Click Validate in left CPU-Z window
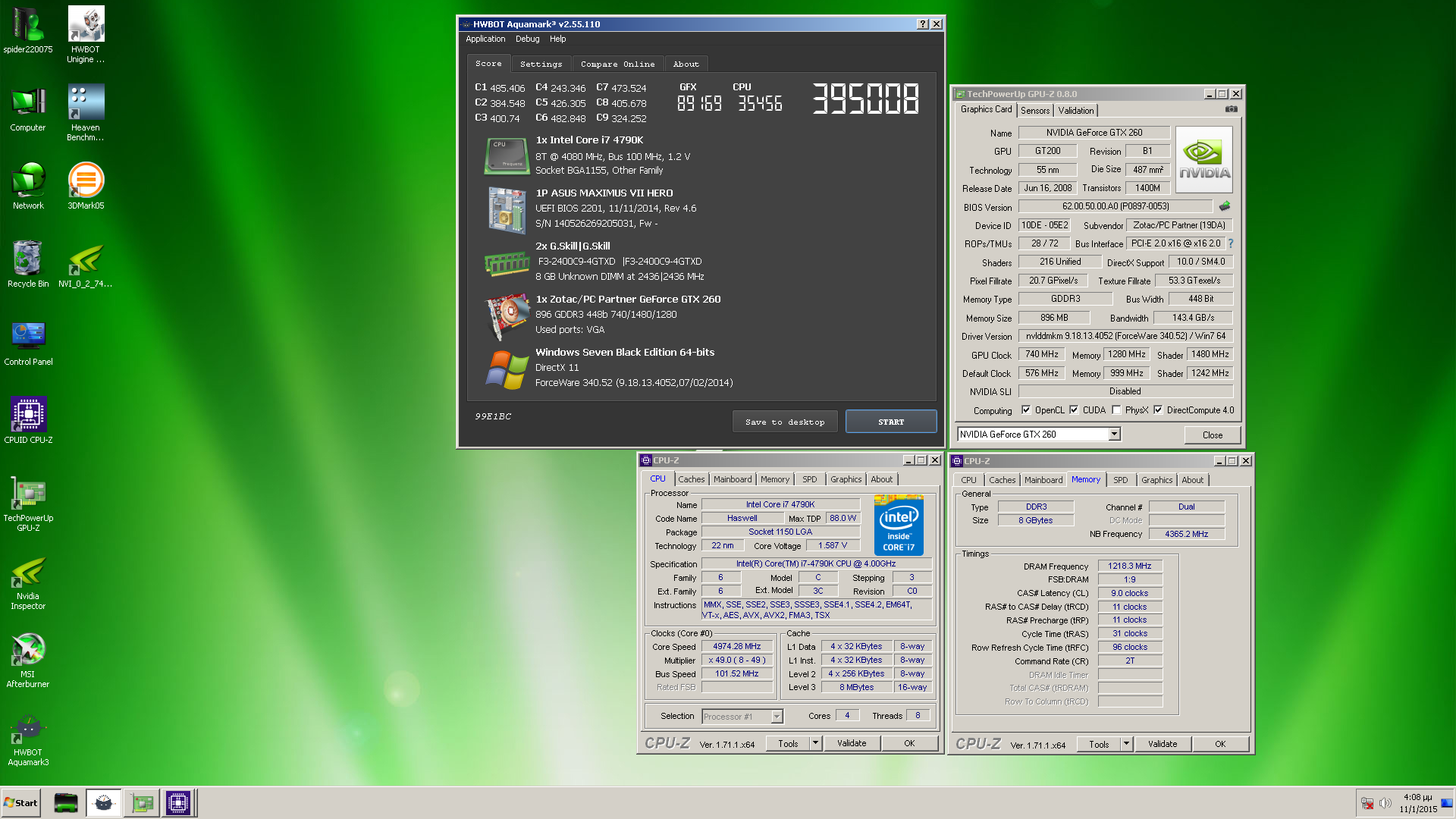Screen dimensions: 1456x819 click(x=852, y=743)
